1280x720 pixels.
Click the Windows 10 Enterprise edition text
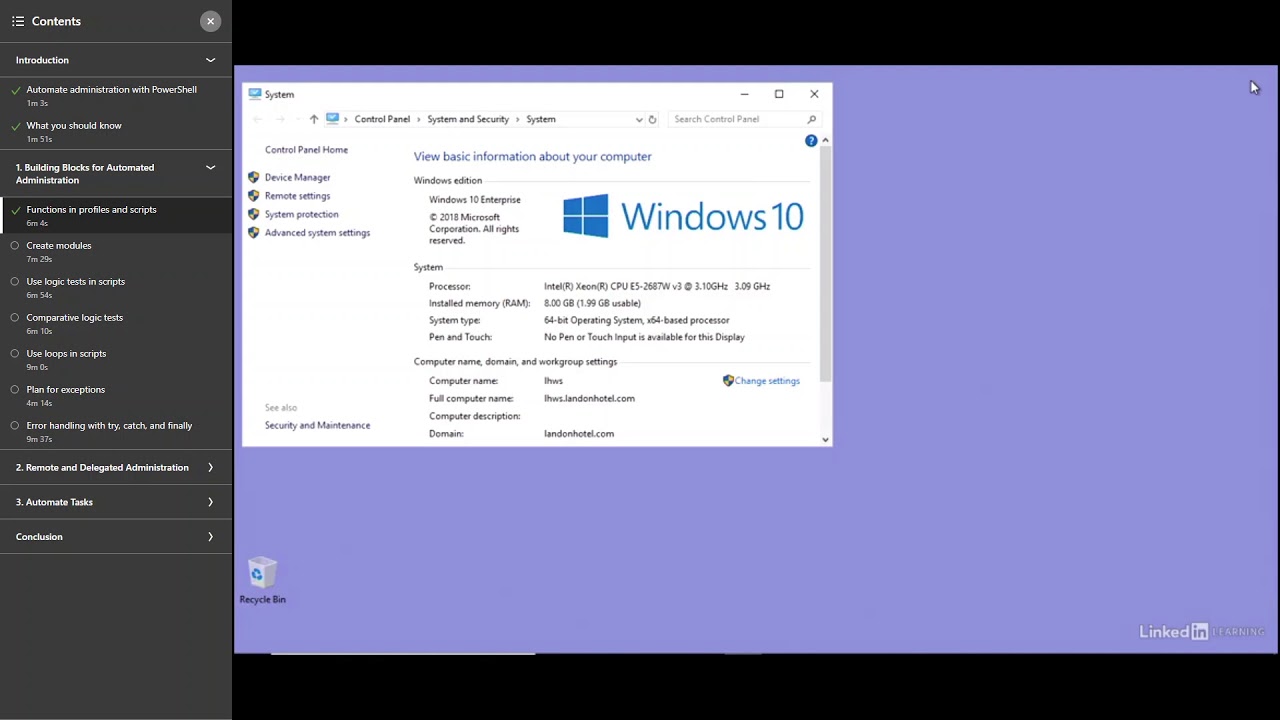[475, 200]
